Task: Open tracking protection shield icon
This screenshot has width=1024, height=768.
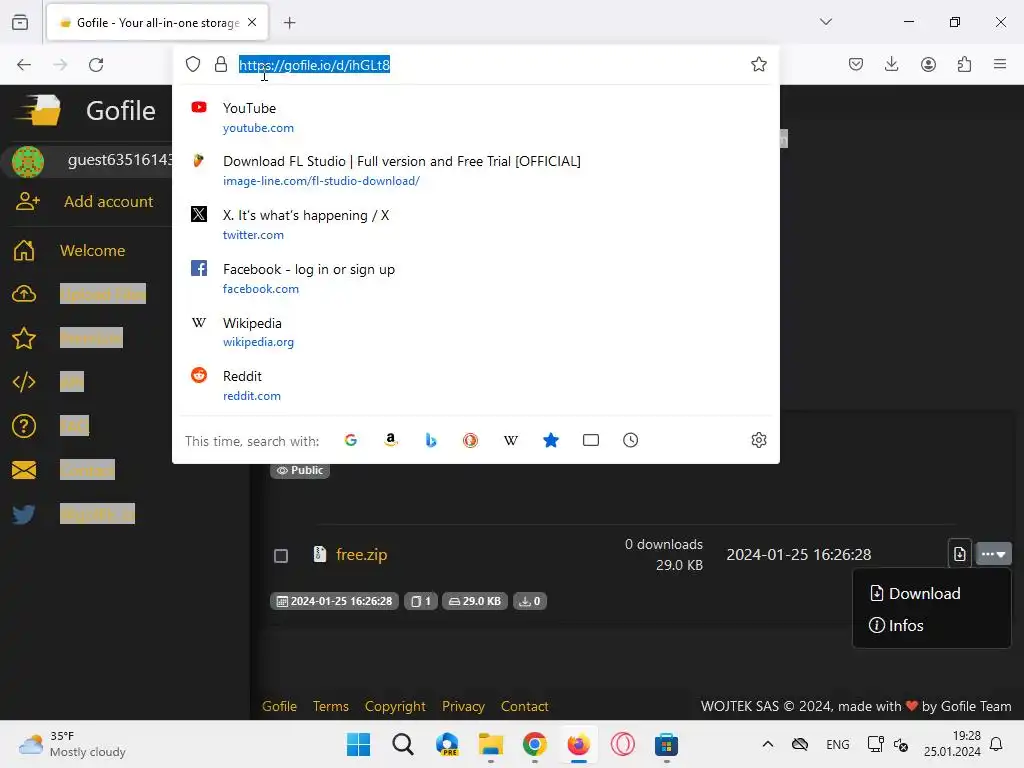Action: point(193,64)
